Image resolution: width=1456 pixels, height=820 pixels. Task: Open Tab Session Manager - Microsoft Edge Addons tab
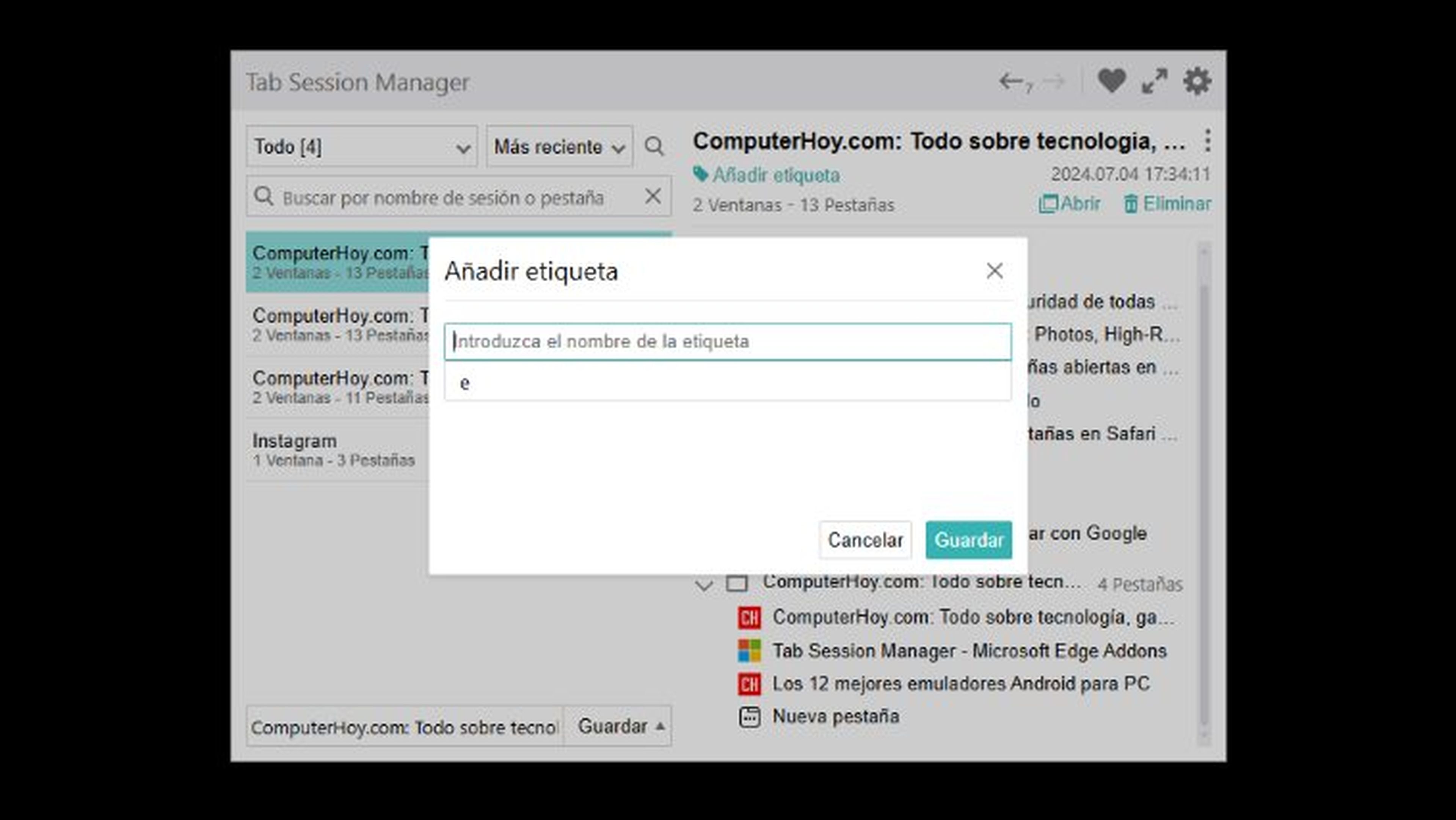[952, 651]
